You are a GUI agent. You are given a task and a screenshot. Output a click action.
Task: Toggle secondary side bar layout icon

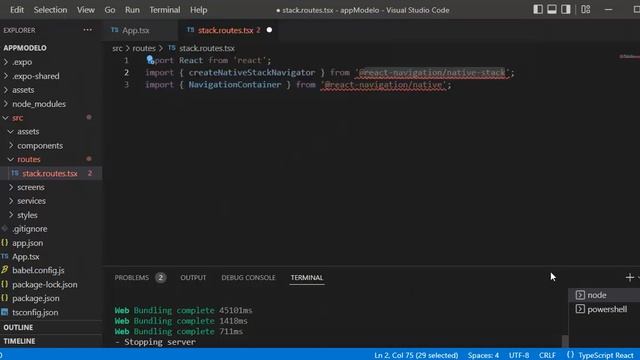tap(565, 9)
